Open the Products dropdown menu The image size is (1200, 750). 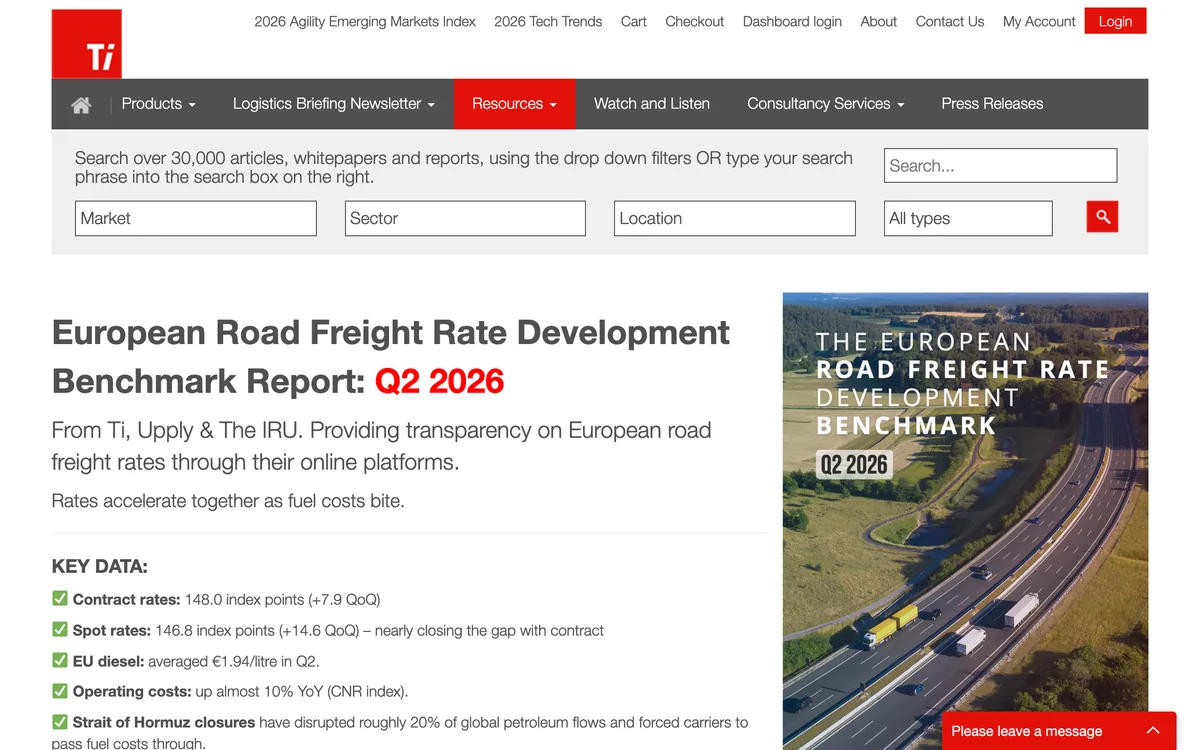pyautogui.click(x=158, y=104)
